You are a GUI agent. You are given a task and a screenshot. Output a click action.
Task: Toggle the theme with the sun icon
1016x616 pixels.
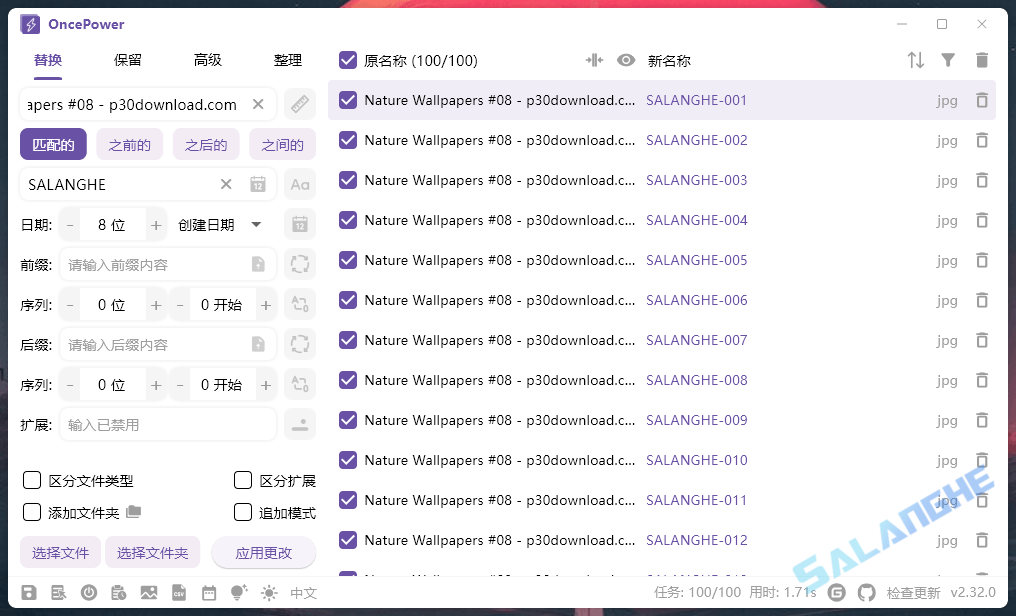(269, 592)
